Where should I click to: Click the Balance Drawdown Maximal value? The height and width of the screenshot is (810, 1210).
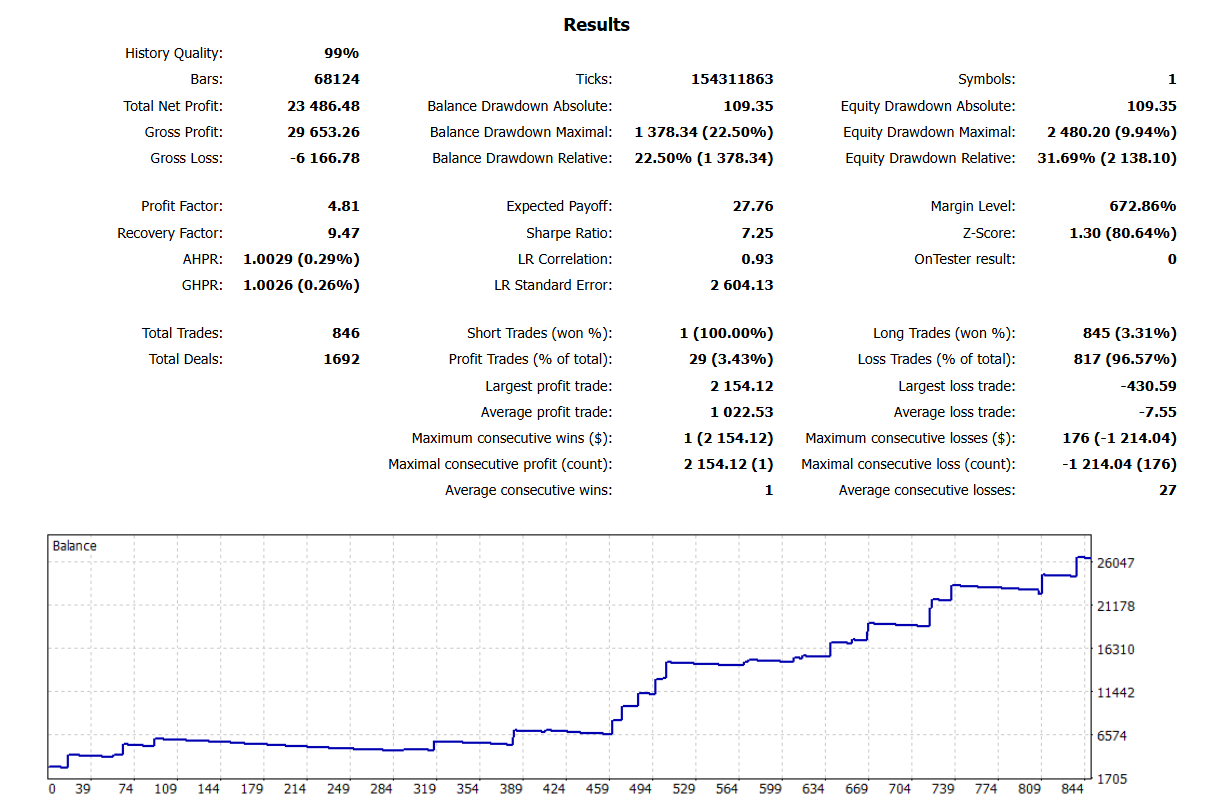(703, 132)
